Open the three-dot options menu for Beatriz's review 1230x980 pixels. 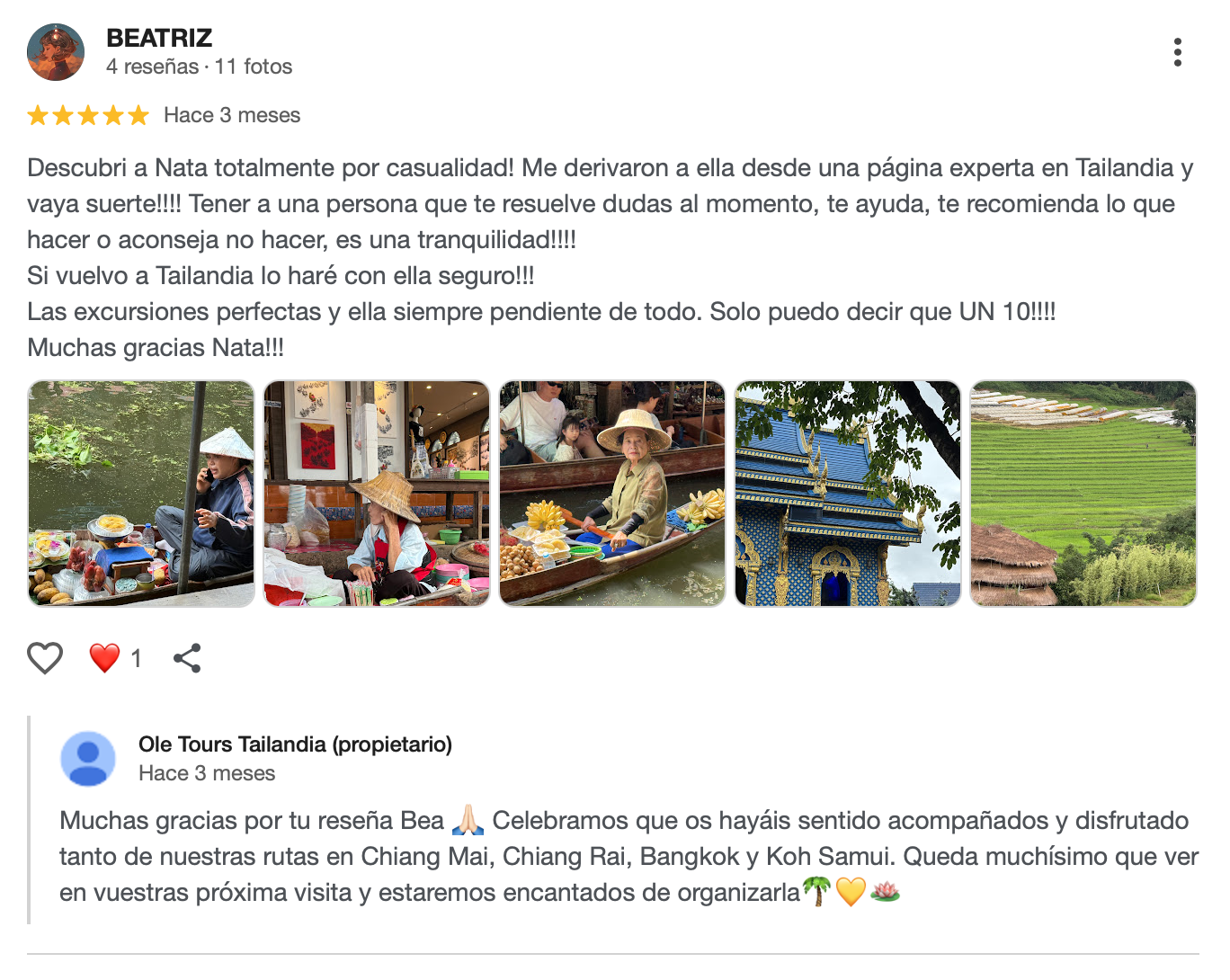[x=1177, y=52]
